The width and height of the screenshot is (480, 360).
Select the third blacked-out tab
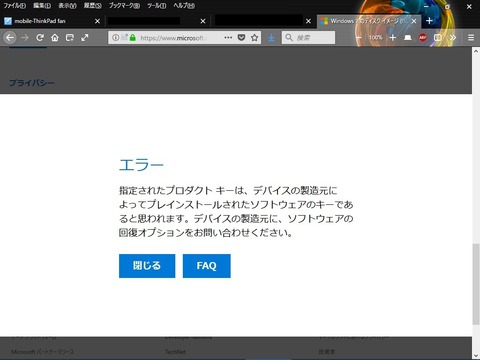(258, 21)
